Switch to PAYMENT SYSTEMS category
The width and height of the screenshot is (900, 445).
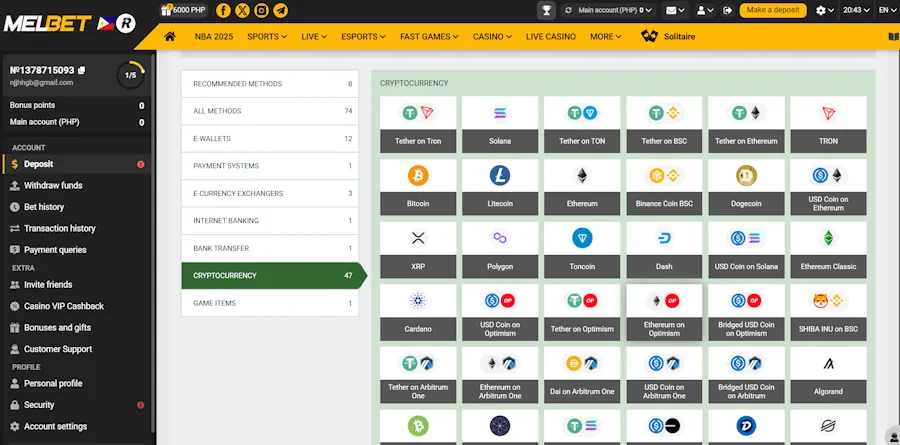tap(270, 166)
